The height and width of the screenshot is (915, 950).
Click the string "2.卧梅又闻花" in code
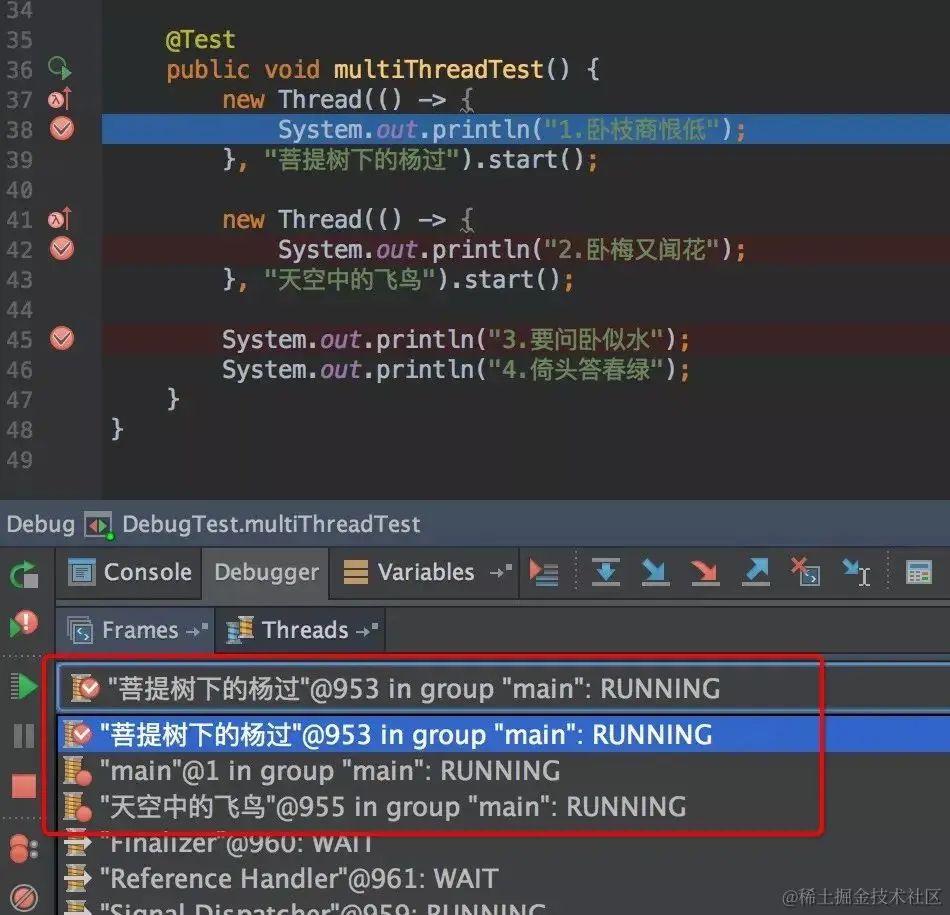click(x=632, y=250)
